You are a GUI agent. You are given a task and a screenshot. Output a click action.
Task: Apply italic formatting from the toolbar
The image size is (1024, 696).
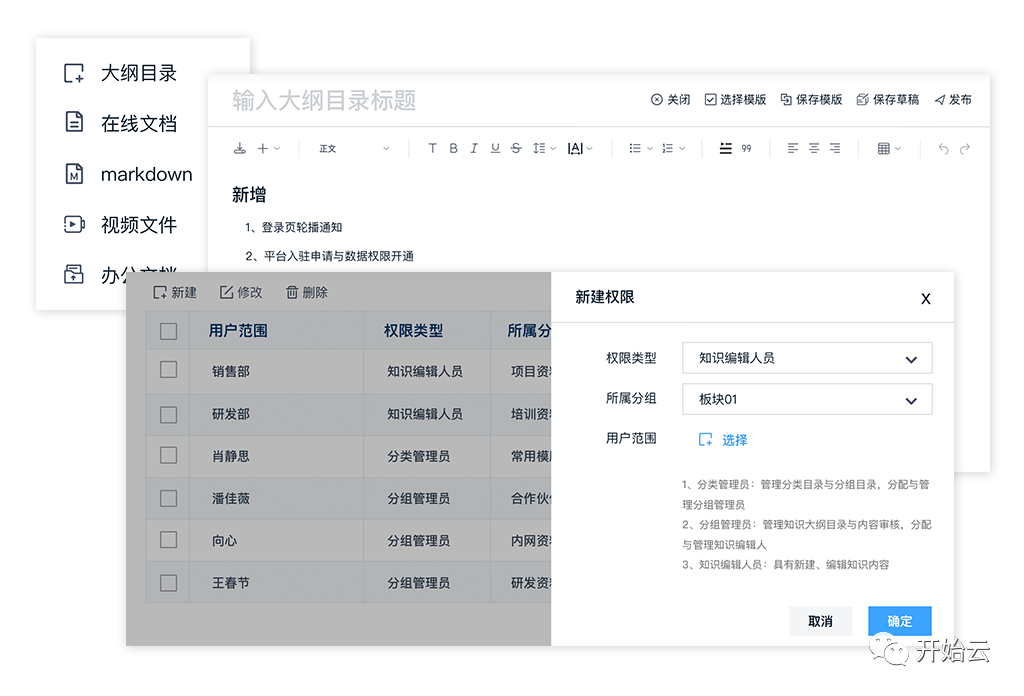[x=474, y=149]
